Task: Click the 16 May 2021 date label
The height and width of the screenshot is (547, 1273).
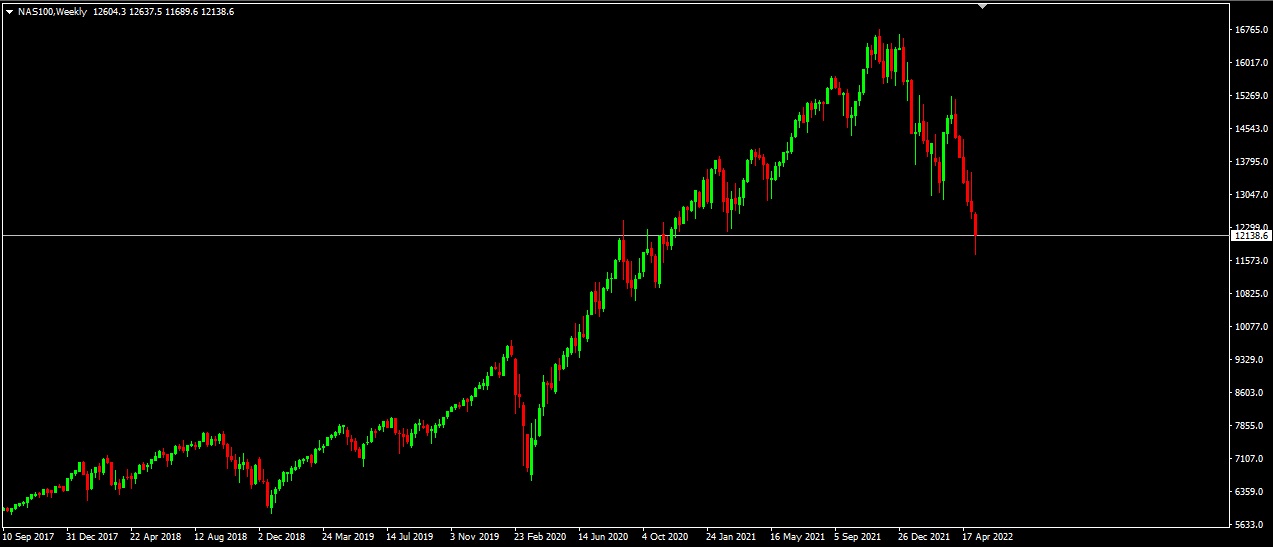Action: pyautogui.click(x=796, y=537)
